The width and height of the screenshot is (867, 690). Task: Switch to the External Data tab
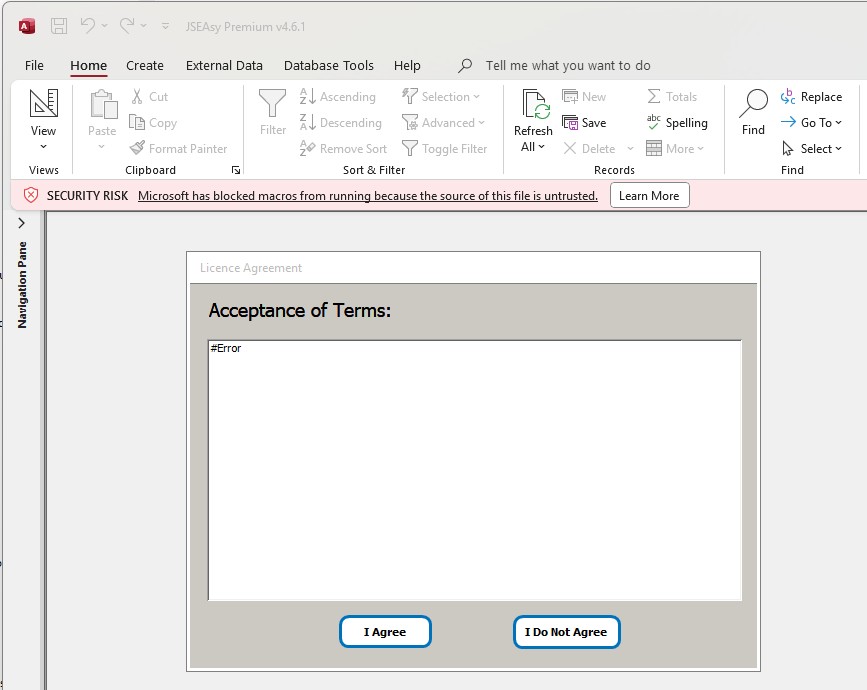224,66
